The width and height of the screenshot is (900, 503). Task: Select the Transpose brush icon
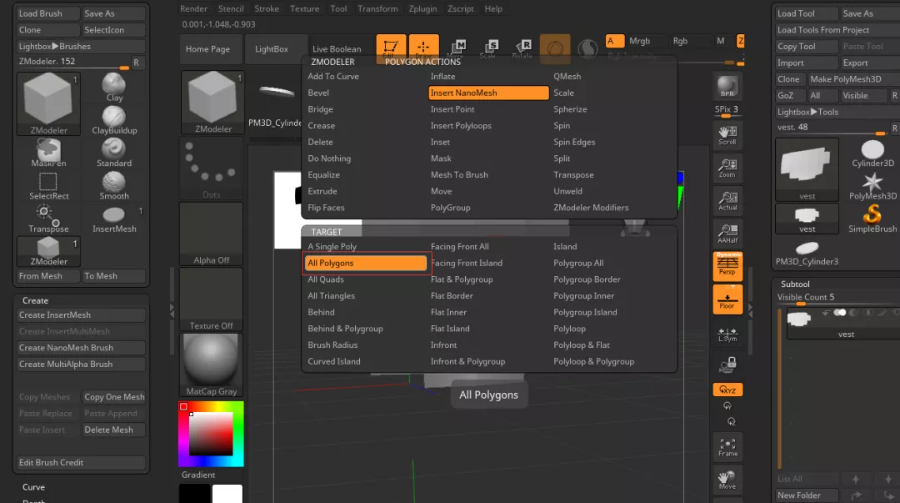pyautogui.click(x=48, y=219)
